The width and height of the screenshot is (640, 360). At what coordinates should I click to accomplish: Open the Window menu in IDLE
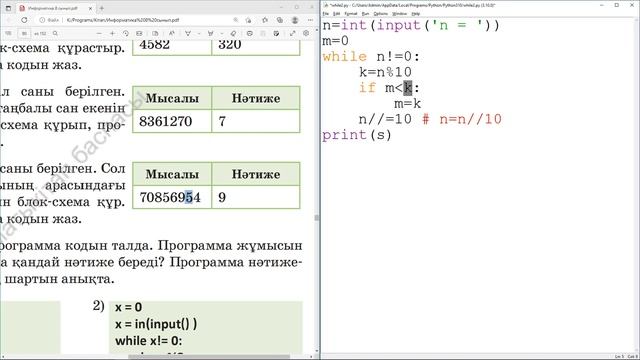tap(400, 14)
